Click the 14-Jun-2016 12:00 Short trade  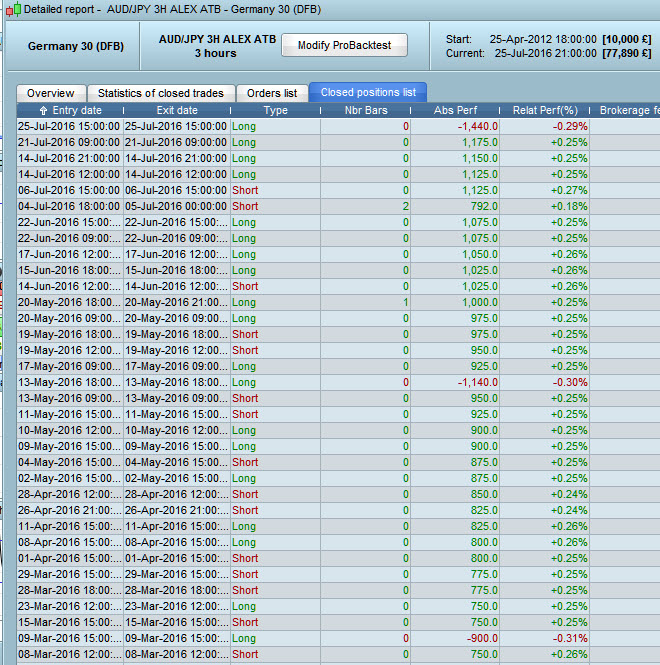338,286
